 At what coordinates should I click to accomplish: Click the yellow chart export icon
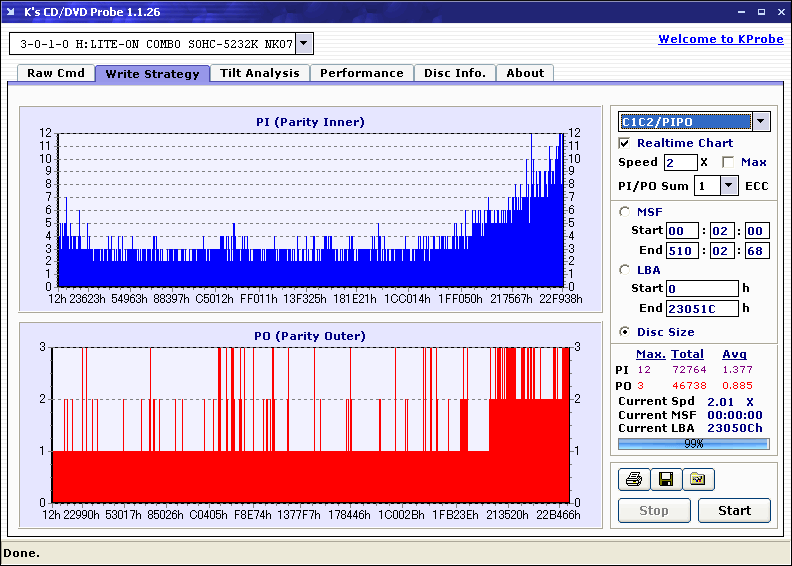click(698, 480)
